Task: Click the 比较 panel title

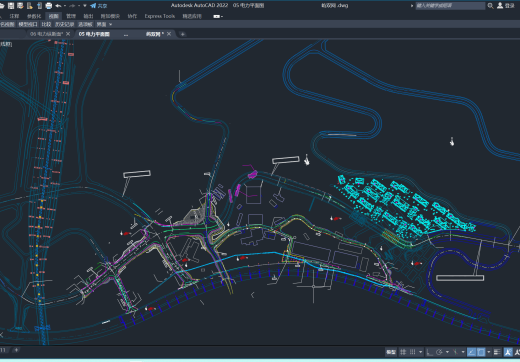Action: tap(46, 24)
